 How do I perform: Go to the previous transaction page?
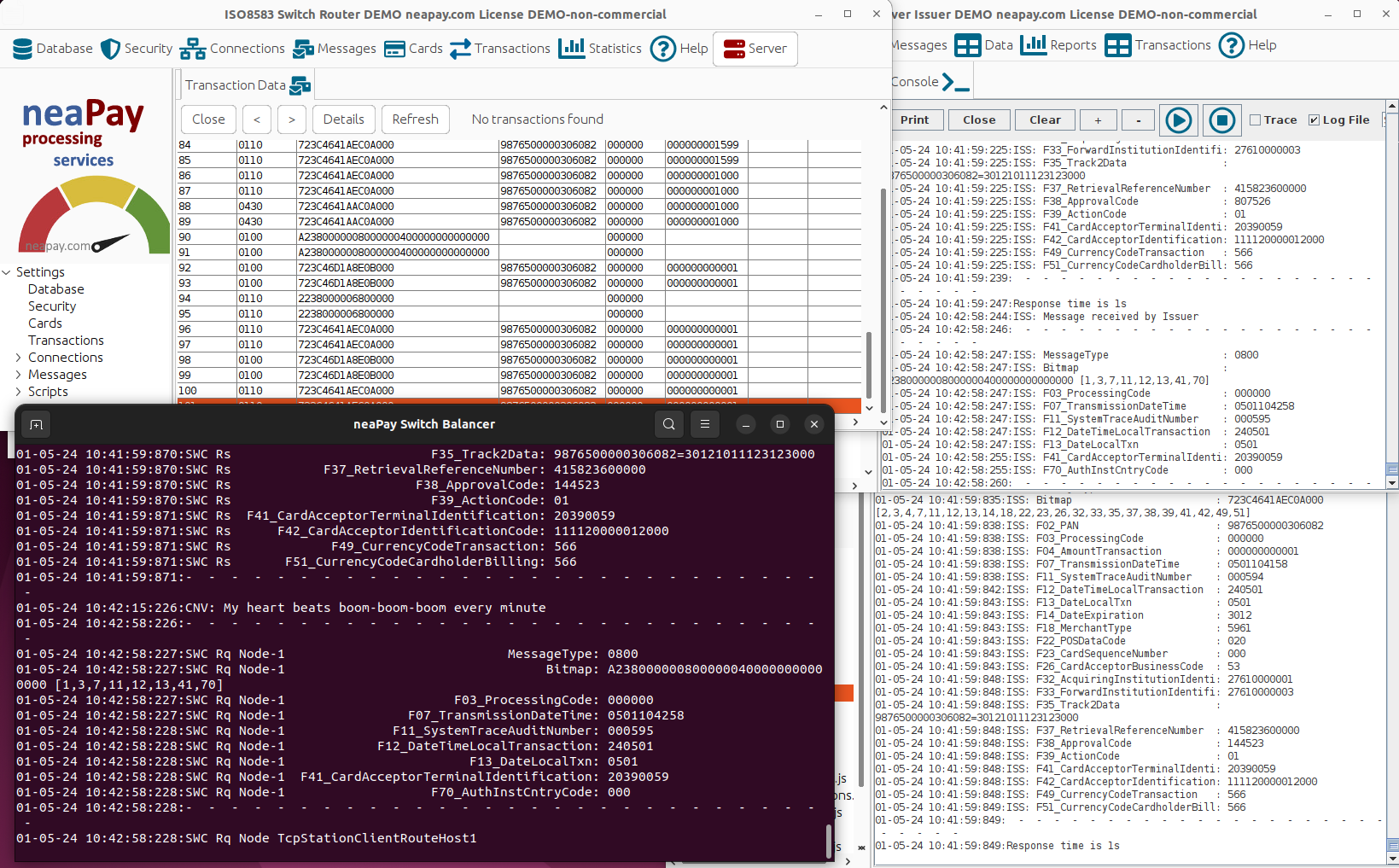(257, 119)
